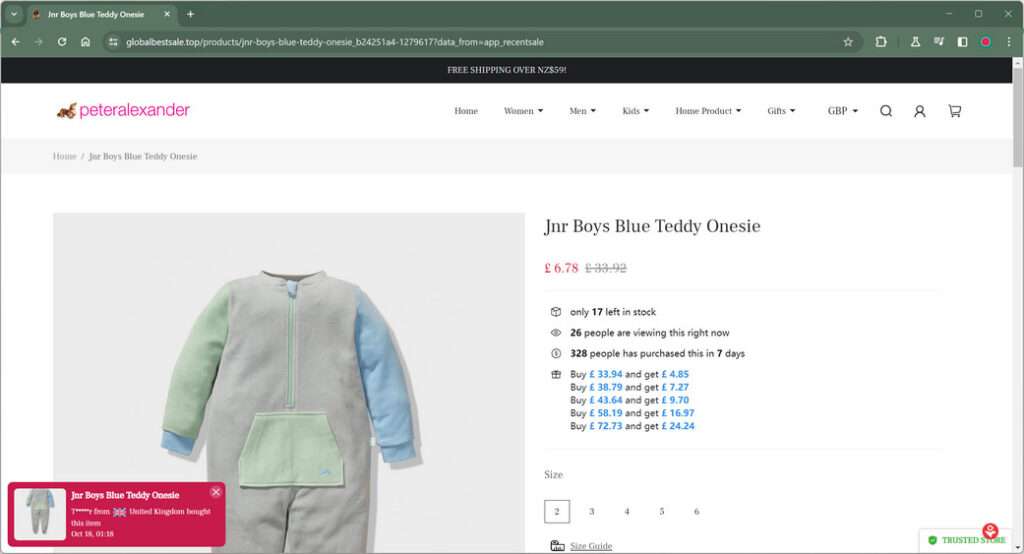The width and height of the screenshot is (1024, 554).
Task: Go forward in browser history
Action: [39, 42]
